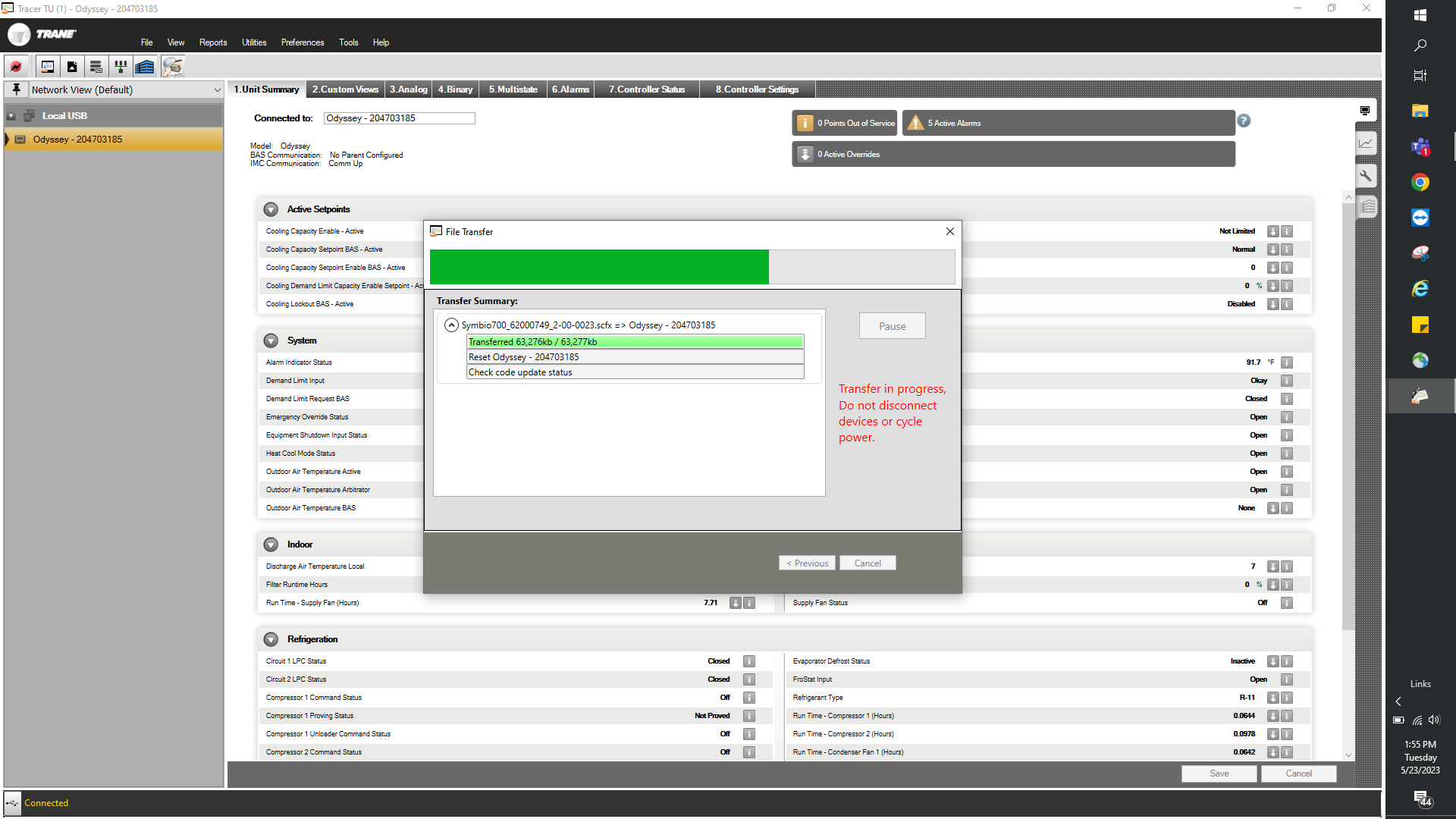Show hidden system tray icons chevron
Screen dimensions: 1456x819
[x=1398, y=701]
